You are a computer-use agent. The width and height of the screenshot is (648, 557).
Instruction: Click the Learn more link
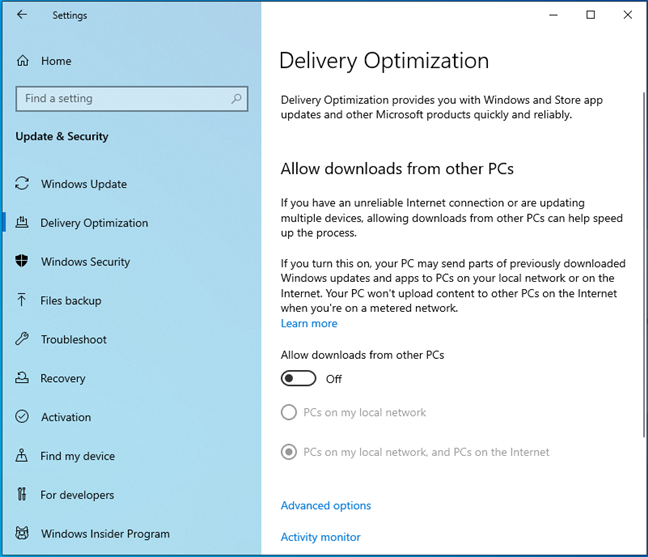(x=309, y=323)
